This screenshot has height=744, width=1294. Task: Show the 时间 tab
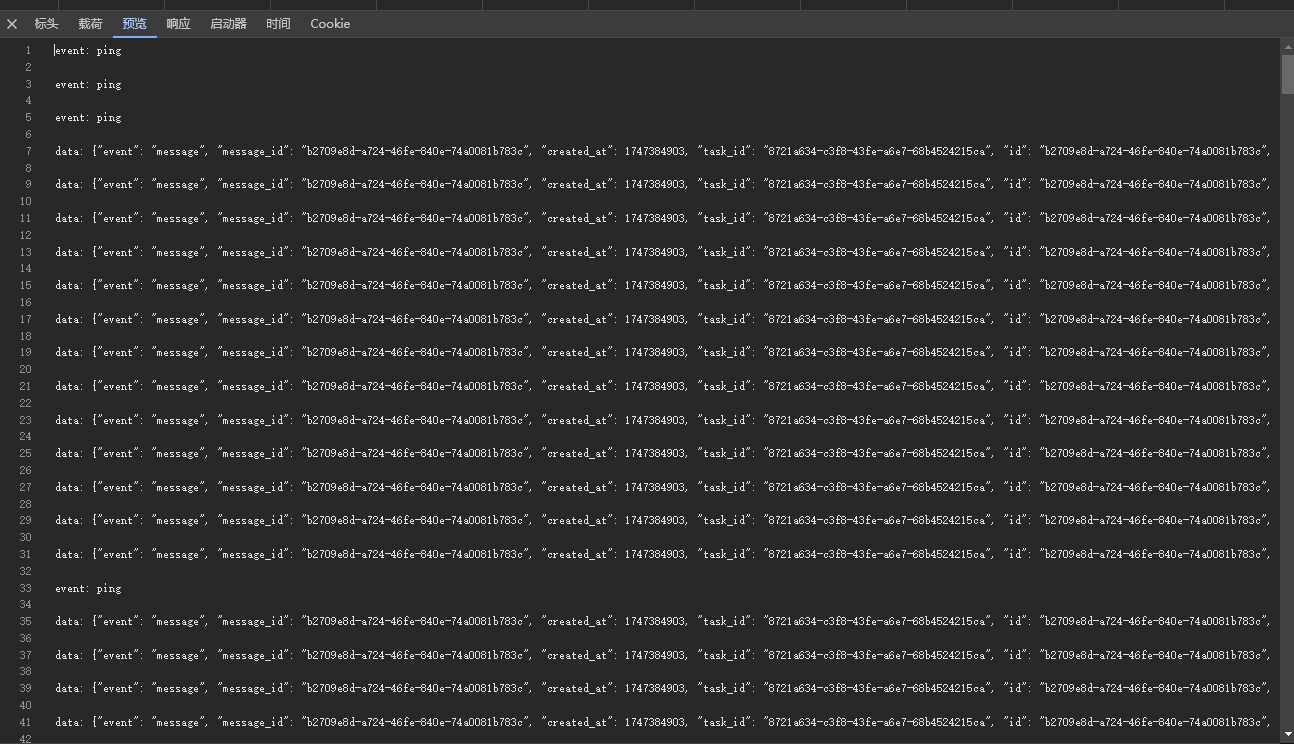278,24
